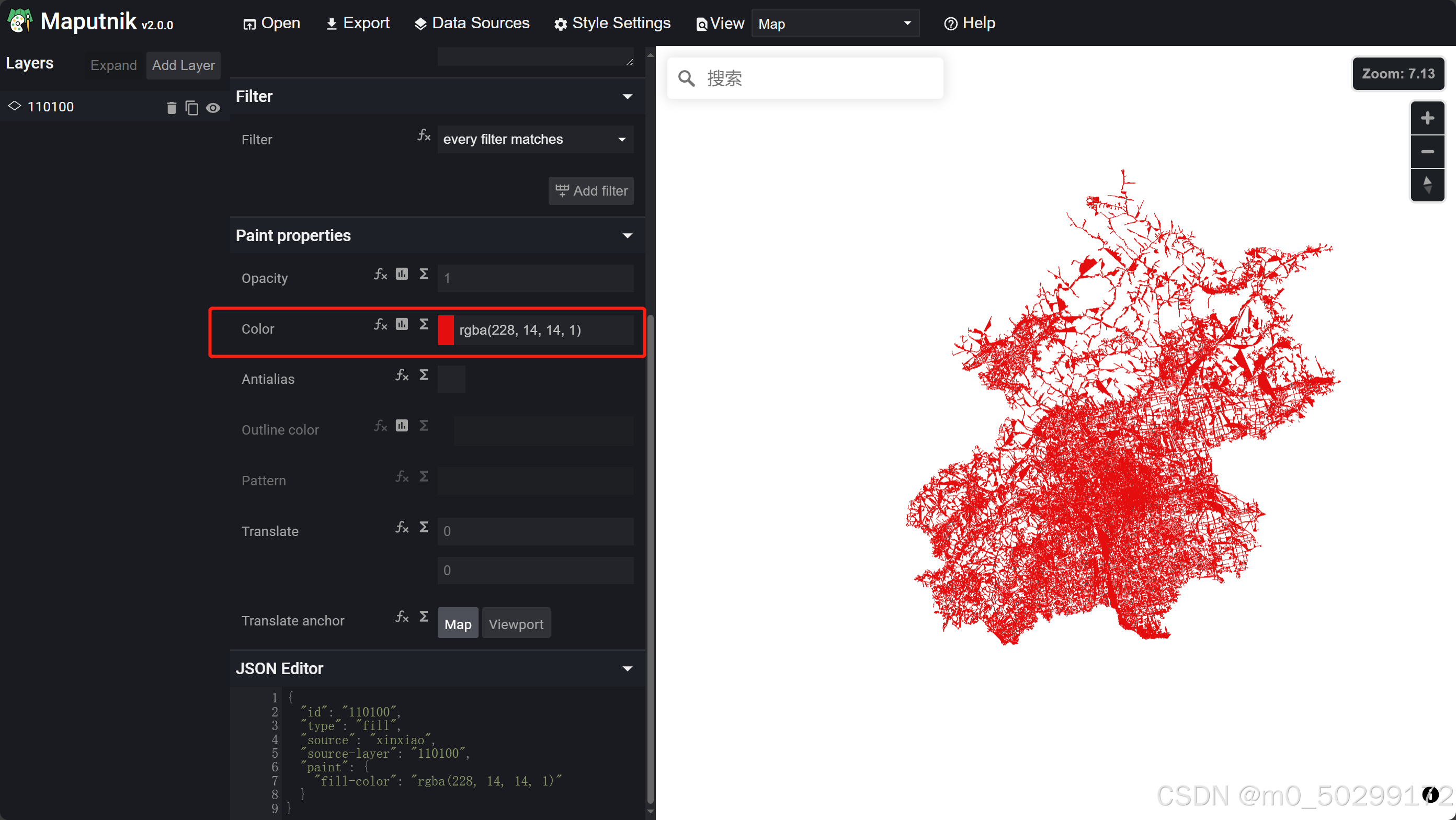
Task: Zoom in with the map plus button
Action: click(1427, 118)
